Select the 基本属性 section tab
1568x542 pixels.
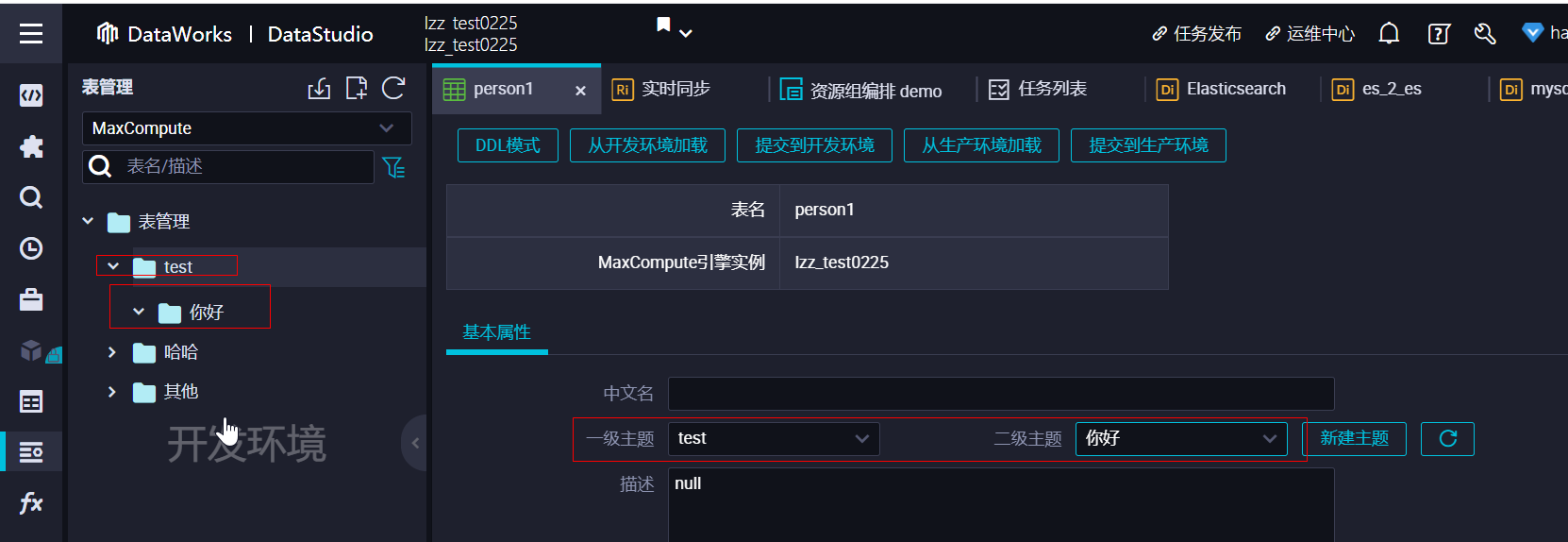[496, 332]
